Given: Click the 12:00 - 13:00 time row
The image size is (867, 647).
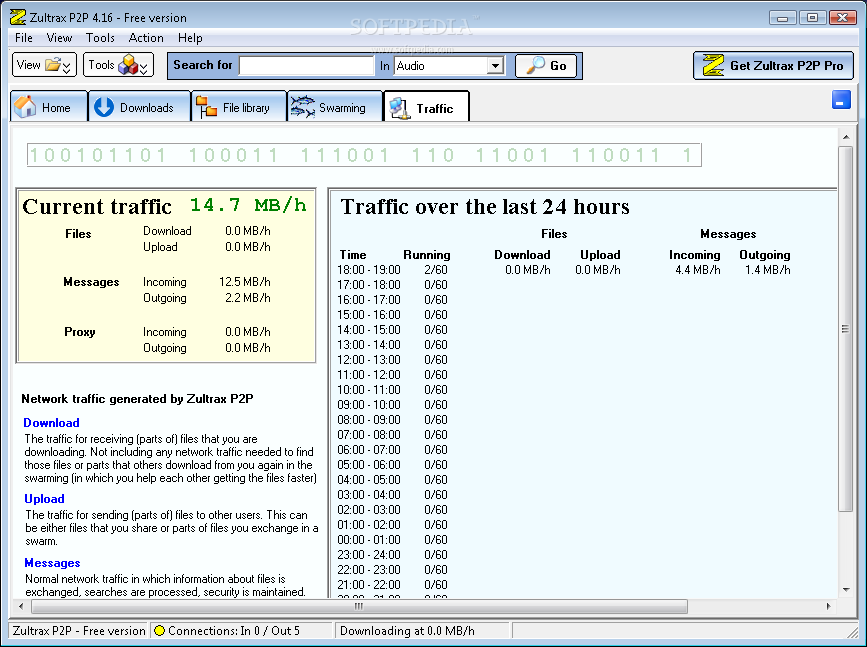Looking at the screenshot, I should pyautogui.click(x=369, y=359).
